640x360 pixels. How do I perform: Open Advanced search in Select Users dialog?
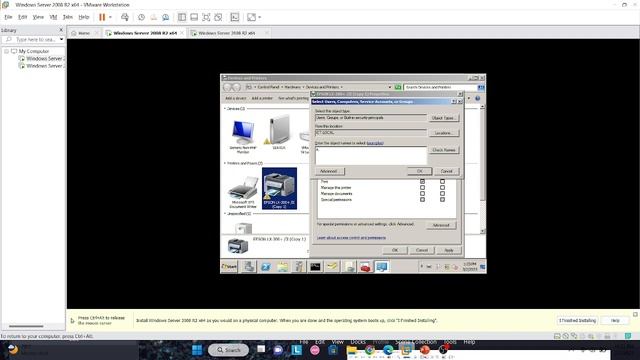329,171
